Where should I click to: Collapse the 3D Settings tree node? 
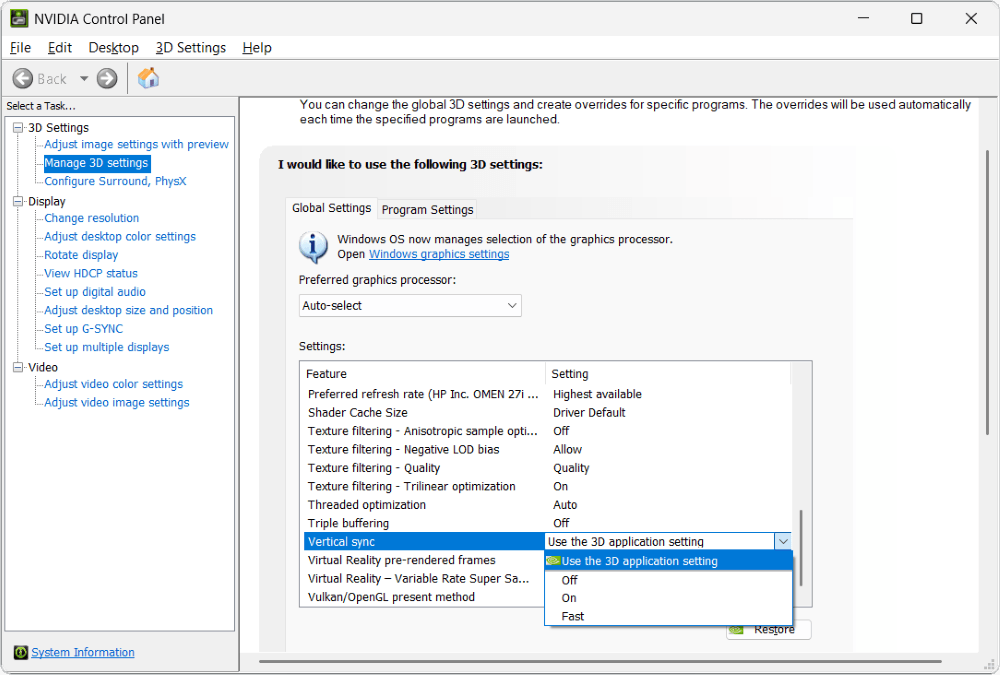[18, 128]
